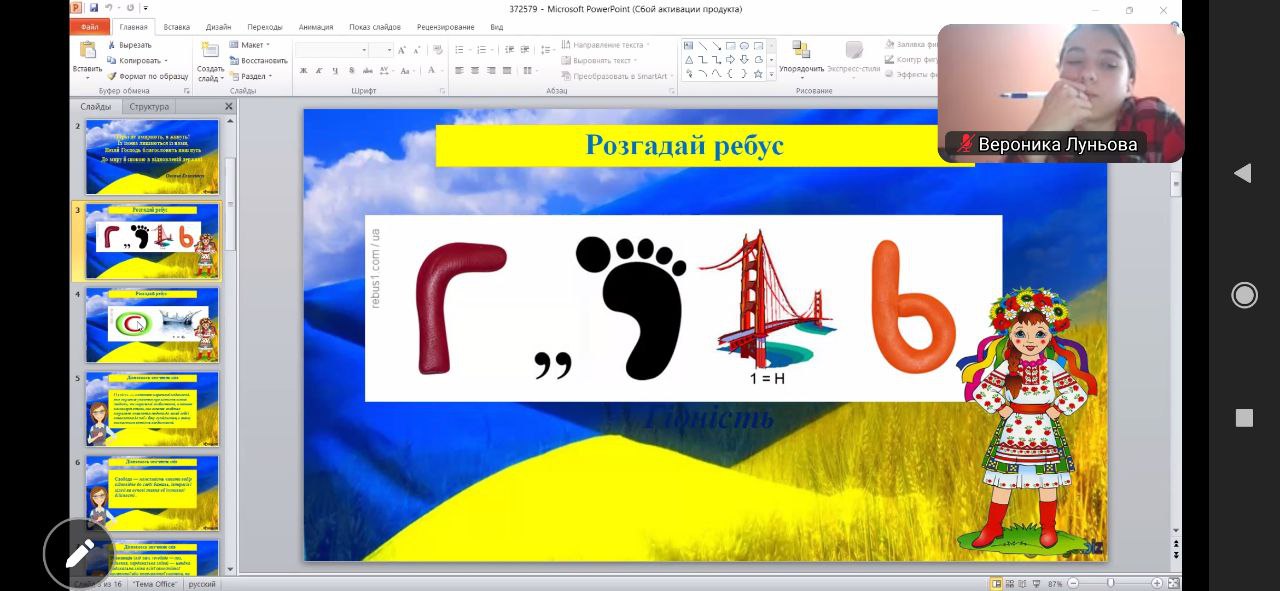Switch to the Структура pane tab
Screen dimensions: 1280x591
click(x=149, y=106)
